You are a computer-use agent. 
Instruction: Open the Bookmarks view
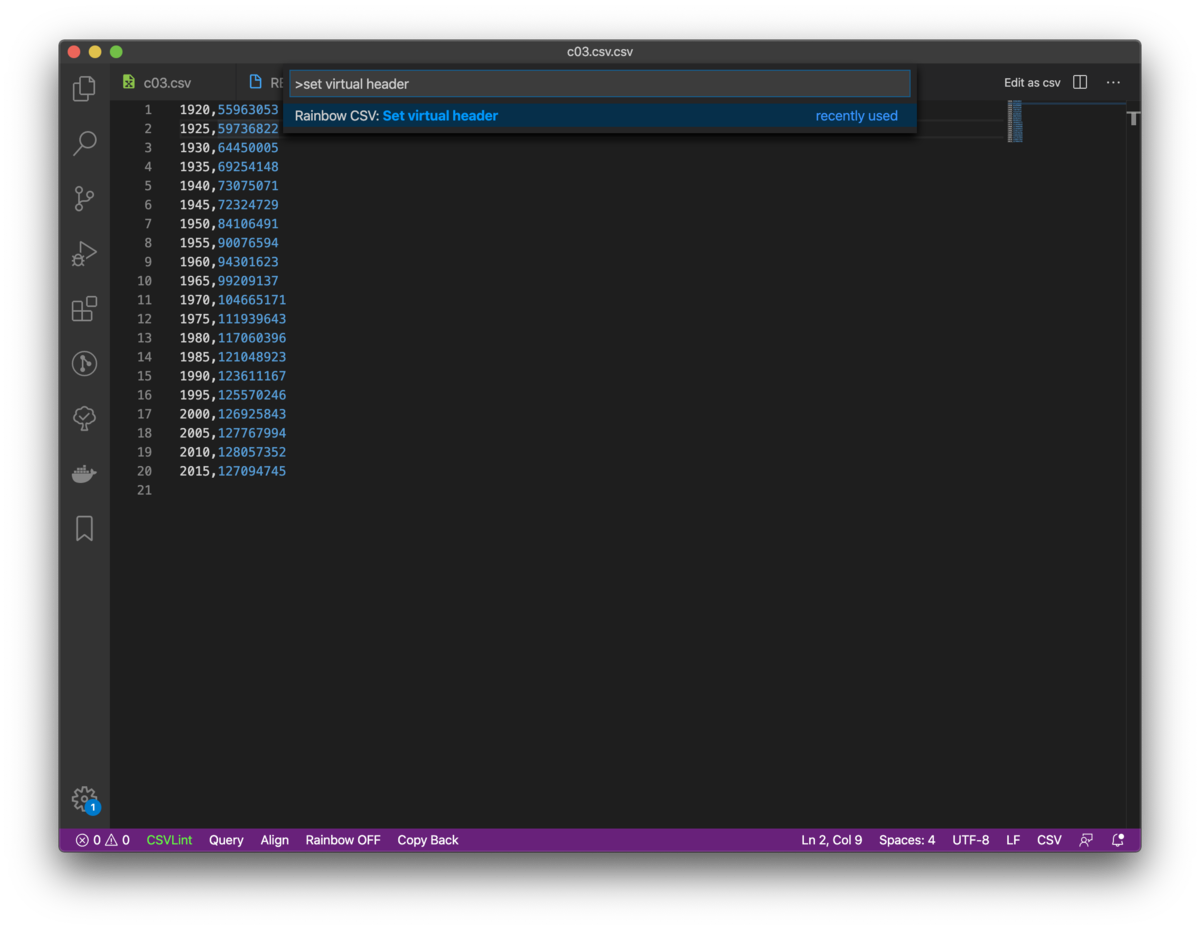pos(84,528)
